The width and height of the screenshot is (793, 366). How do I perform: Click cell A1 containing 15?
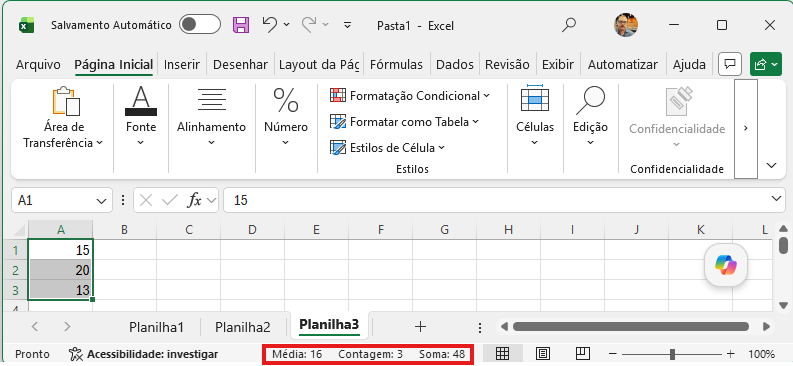[x=61, y=250]
